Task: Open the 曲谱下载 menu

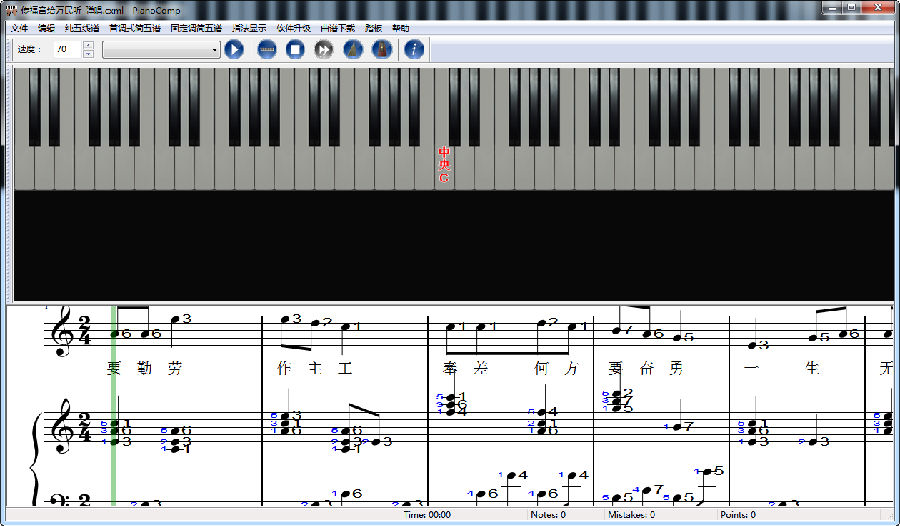Action: (x=338, y=28)
